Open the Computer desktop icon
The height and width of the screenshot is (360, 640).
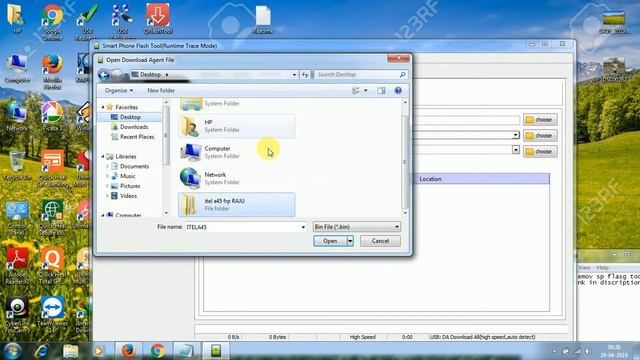[17, 68]
